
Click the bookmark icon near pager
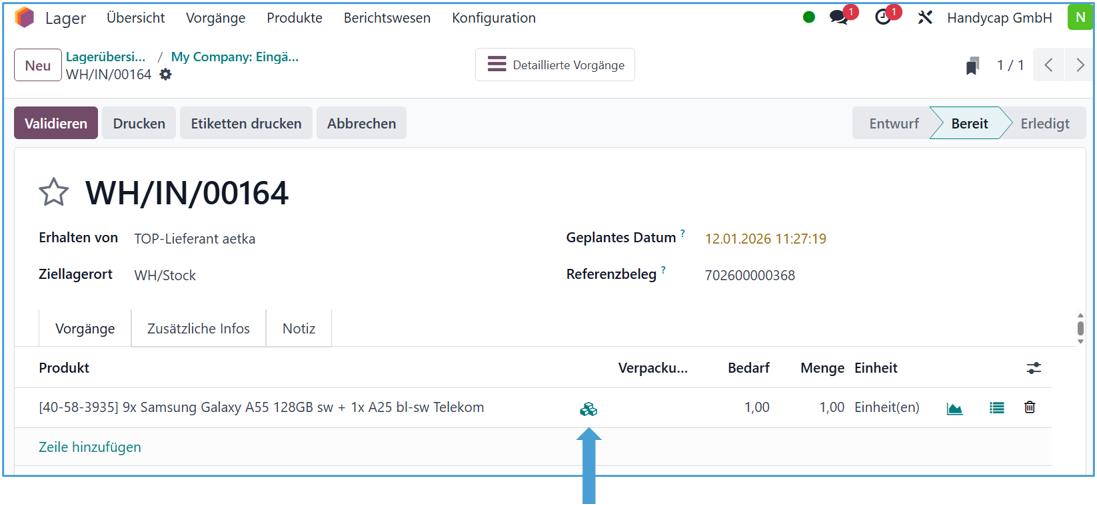pos(972,66)
